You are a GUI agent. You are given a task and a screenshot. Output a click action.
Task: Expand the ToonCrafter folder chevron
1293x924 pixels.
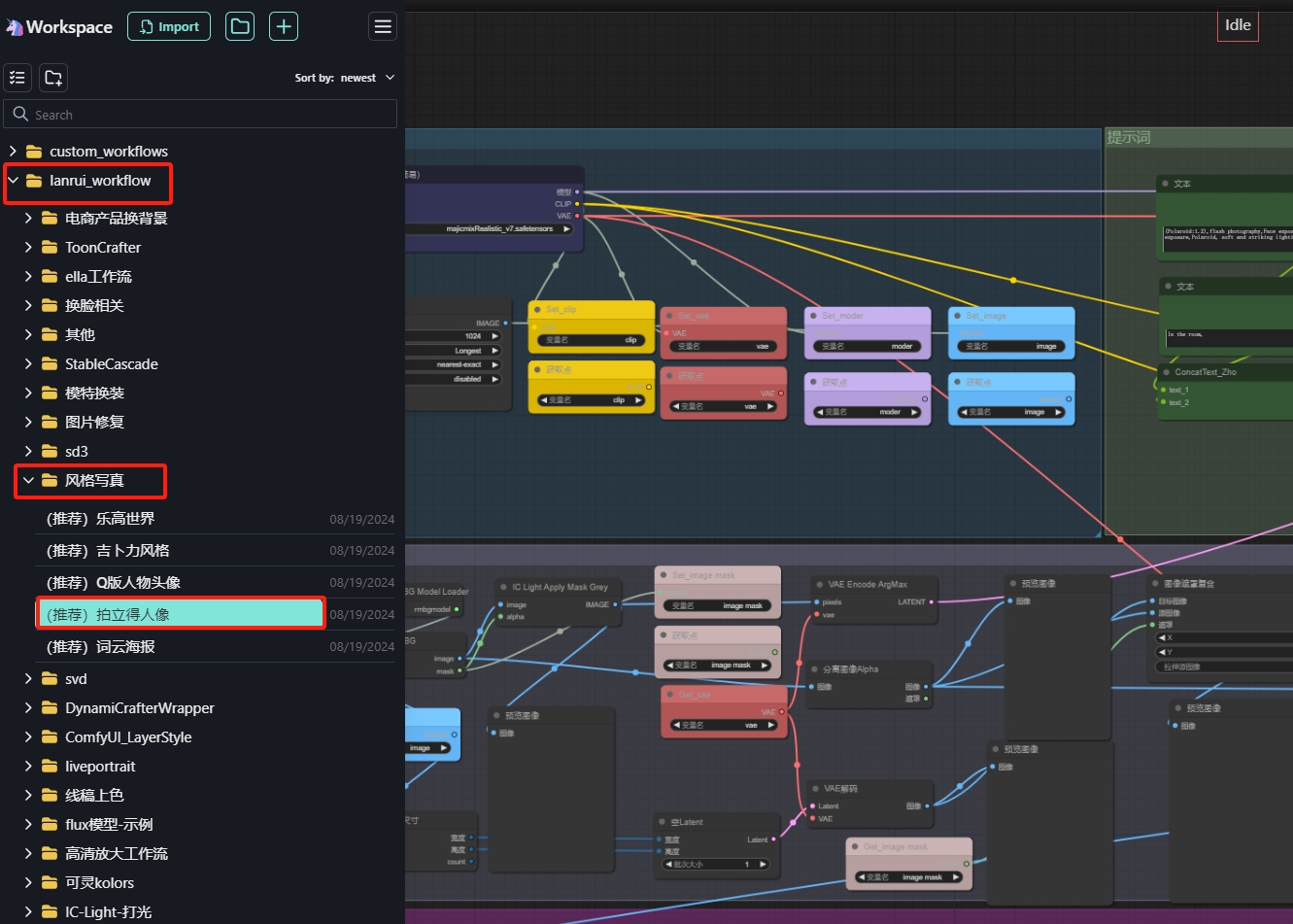click(28, 248)
